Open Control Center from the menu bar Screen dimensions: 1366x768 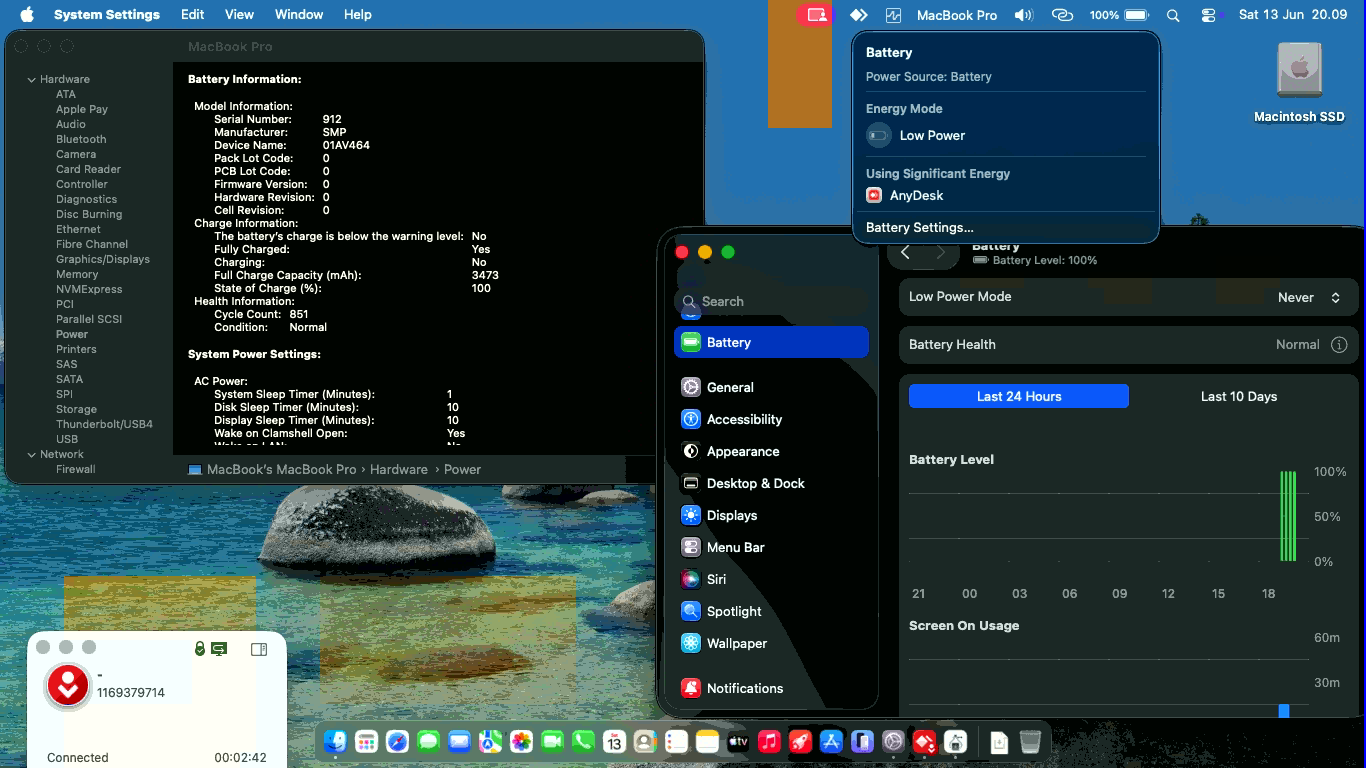point(1209,15)
